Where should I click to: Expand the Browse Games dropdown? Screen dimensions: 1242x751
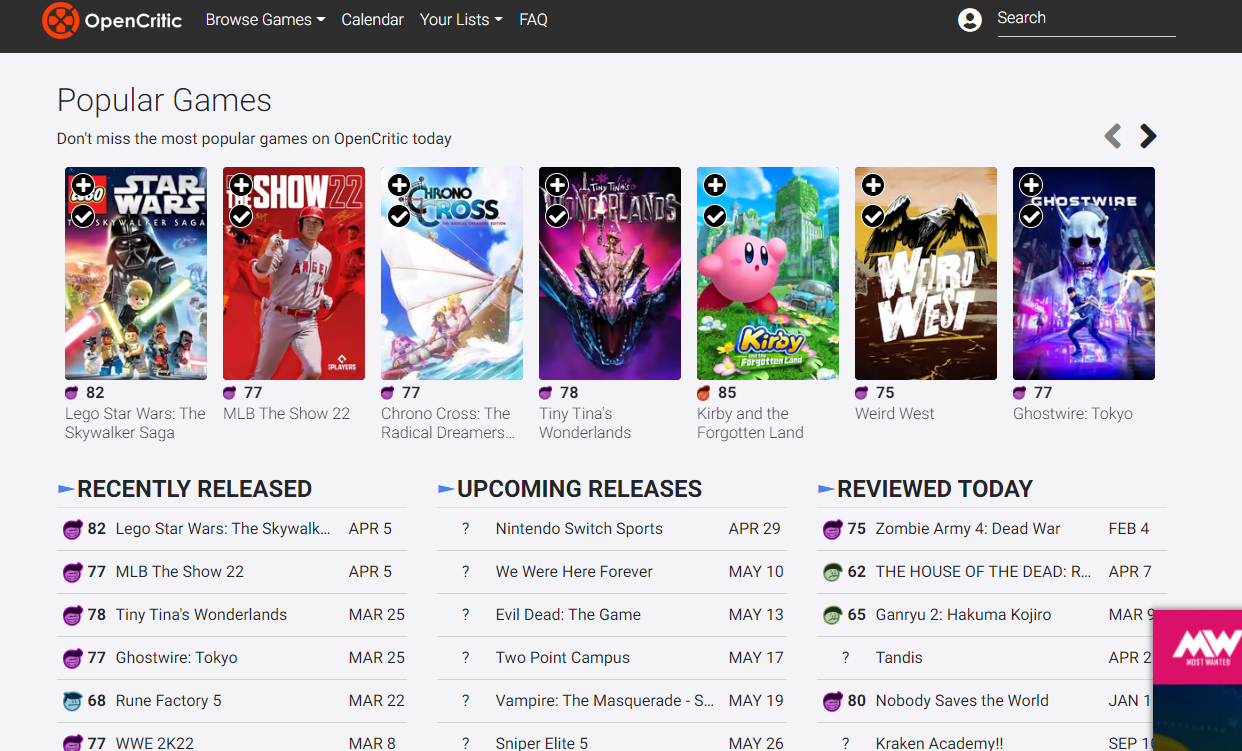(265, 20)
